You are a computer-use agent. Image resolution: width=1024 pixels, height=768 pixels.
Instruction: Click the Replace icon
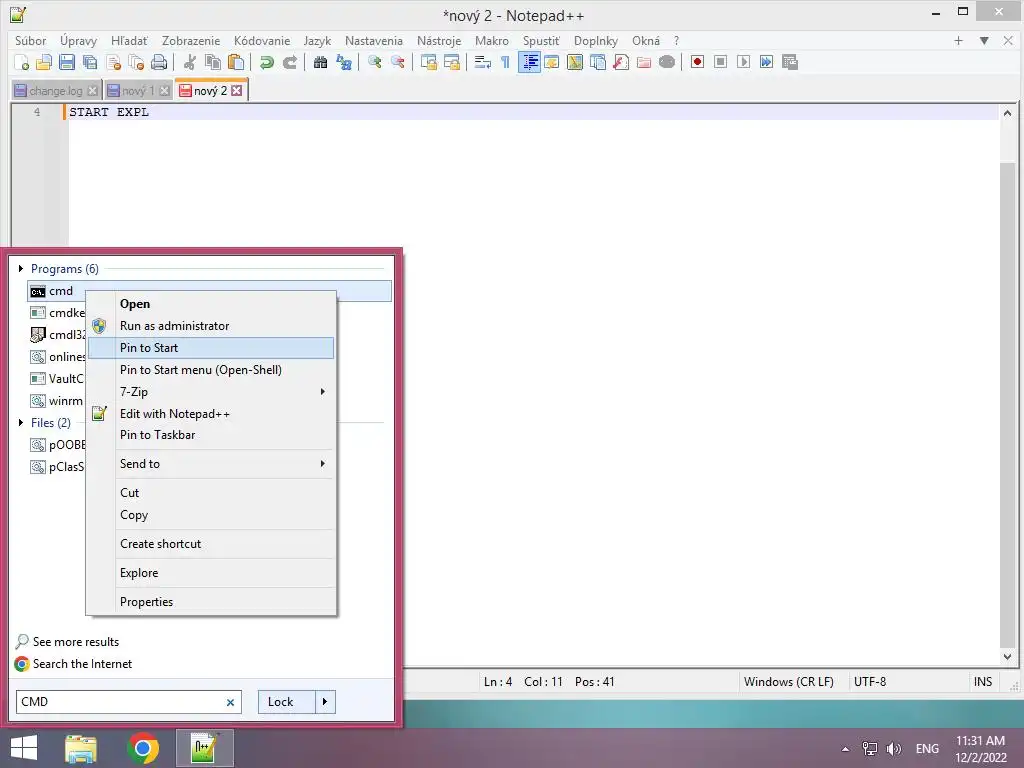coord(344,62)
